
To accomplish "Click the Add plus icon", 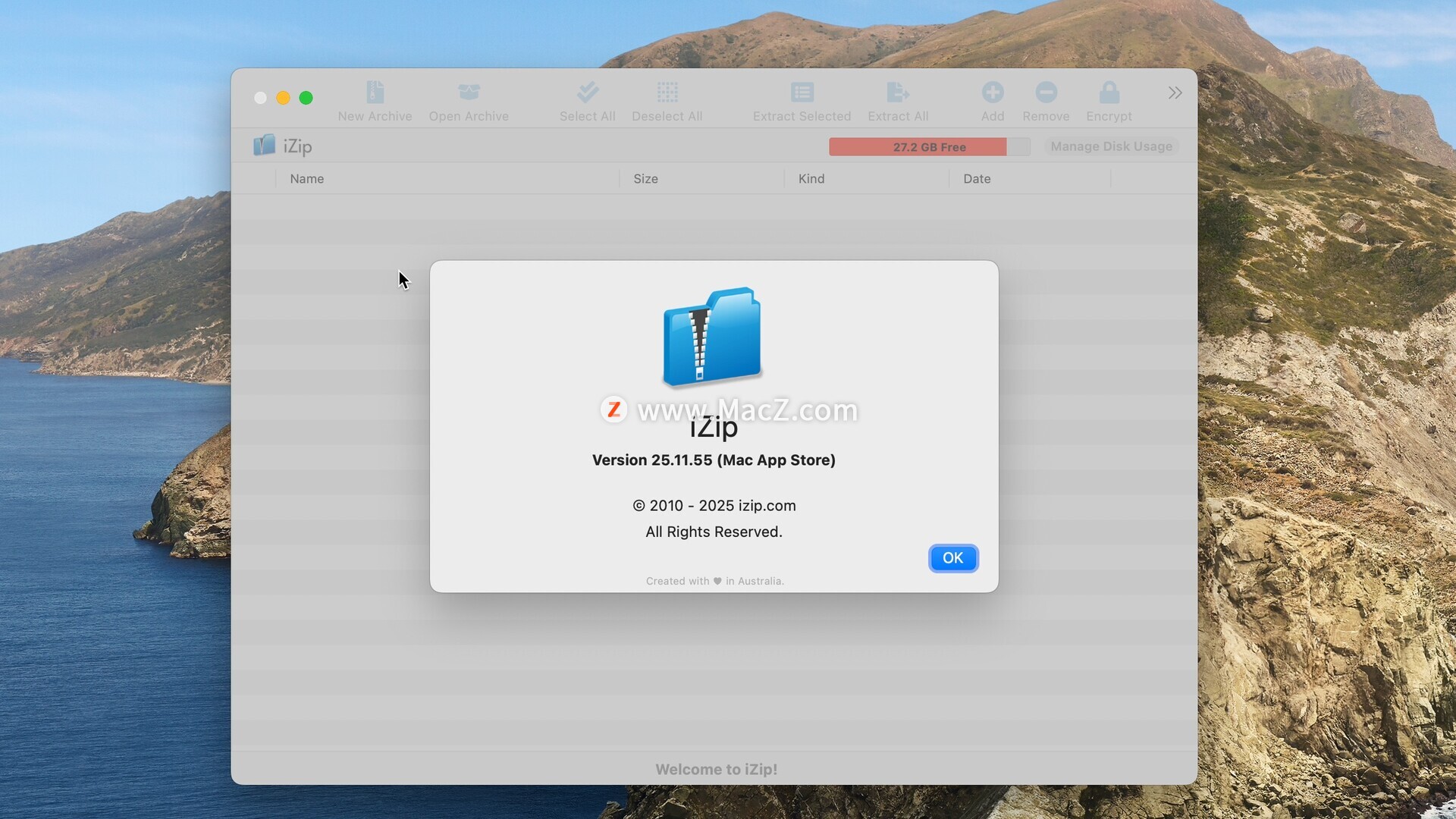I will point(992,93).
